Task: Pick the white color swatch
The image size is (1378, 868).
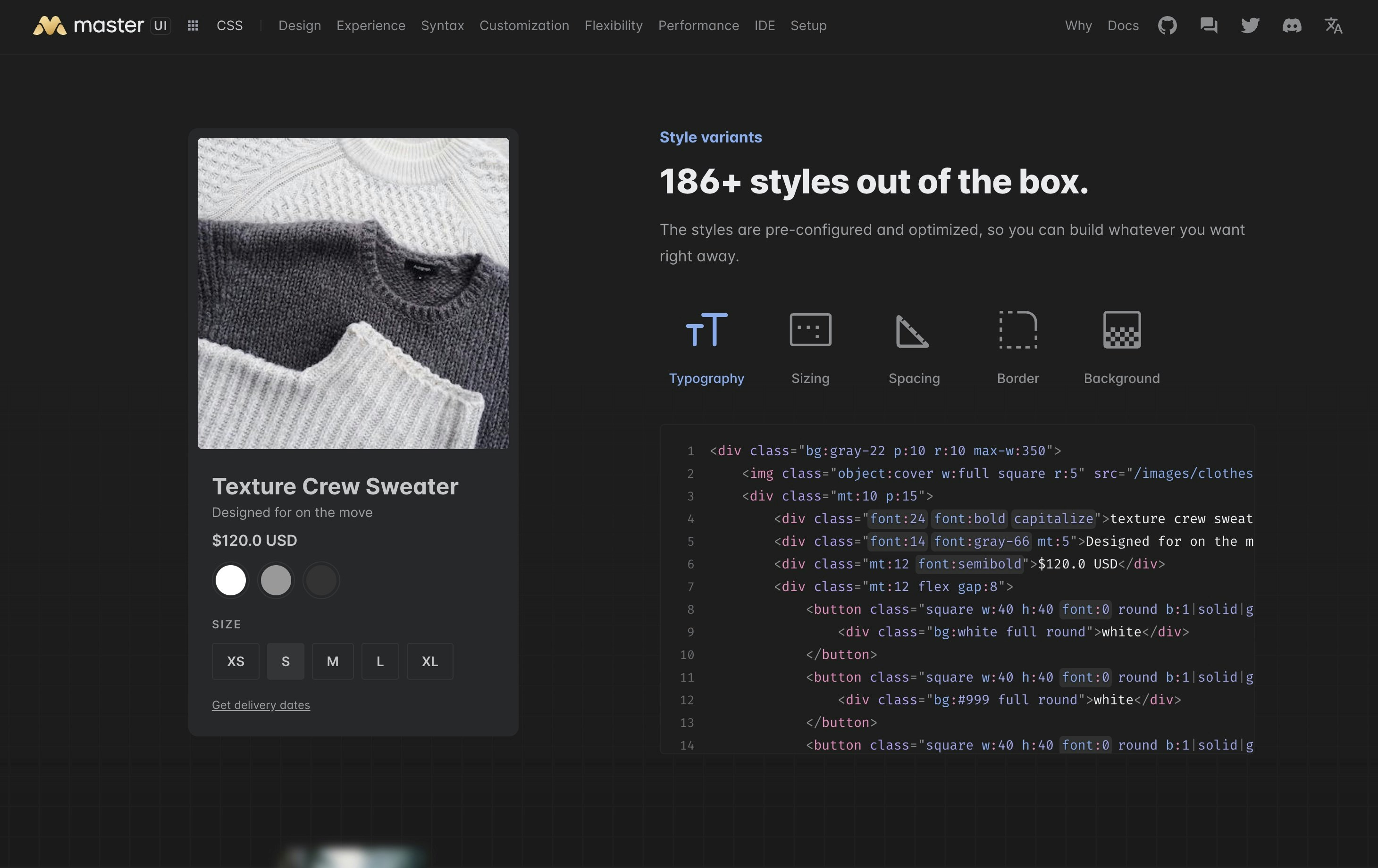Action: click(x=230, y=580)
